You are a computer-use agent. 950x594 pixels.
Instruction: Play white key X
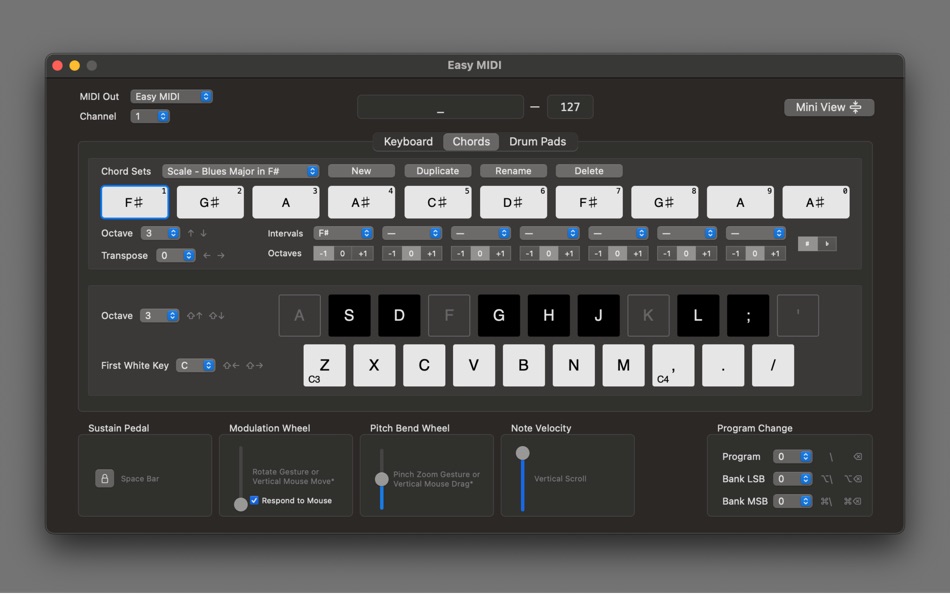(374, 365)
